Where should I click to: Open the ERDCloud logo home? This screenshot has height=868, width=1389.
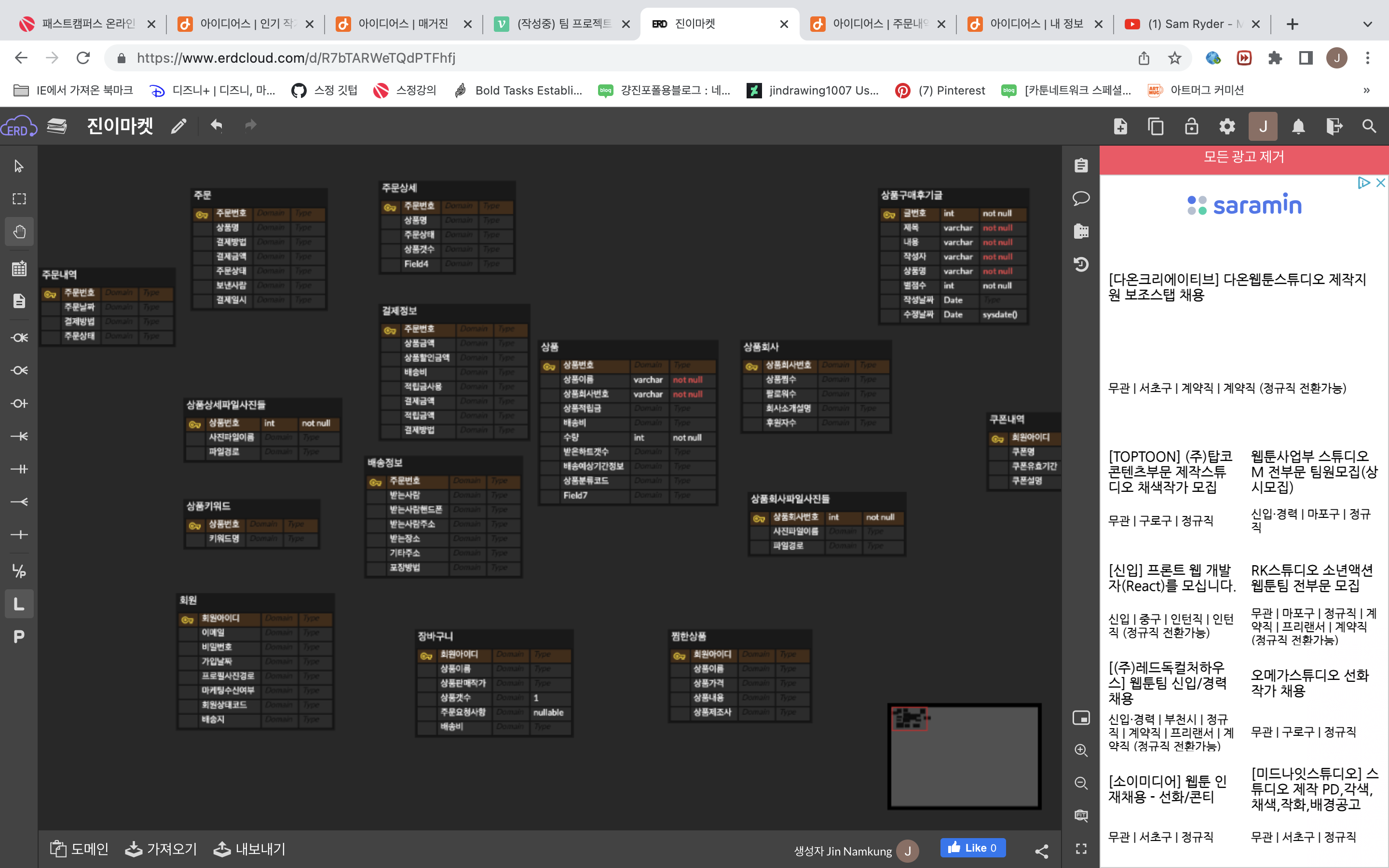tap(18, 127)
